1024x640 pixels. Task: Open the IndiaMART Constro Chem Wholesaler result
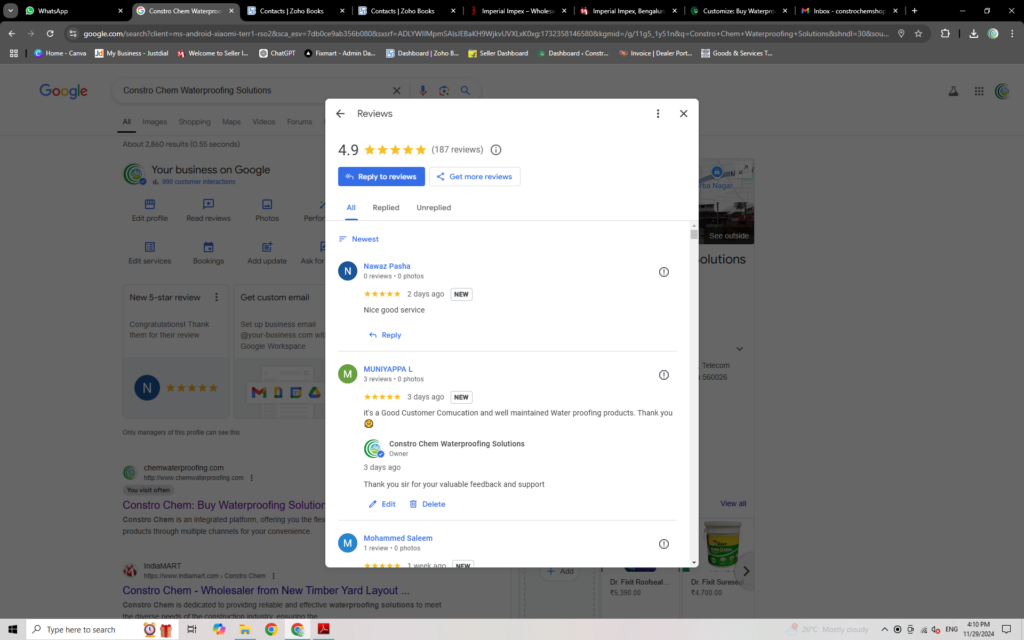[266, 590]
